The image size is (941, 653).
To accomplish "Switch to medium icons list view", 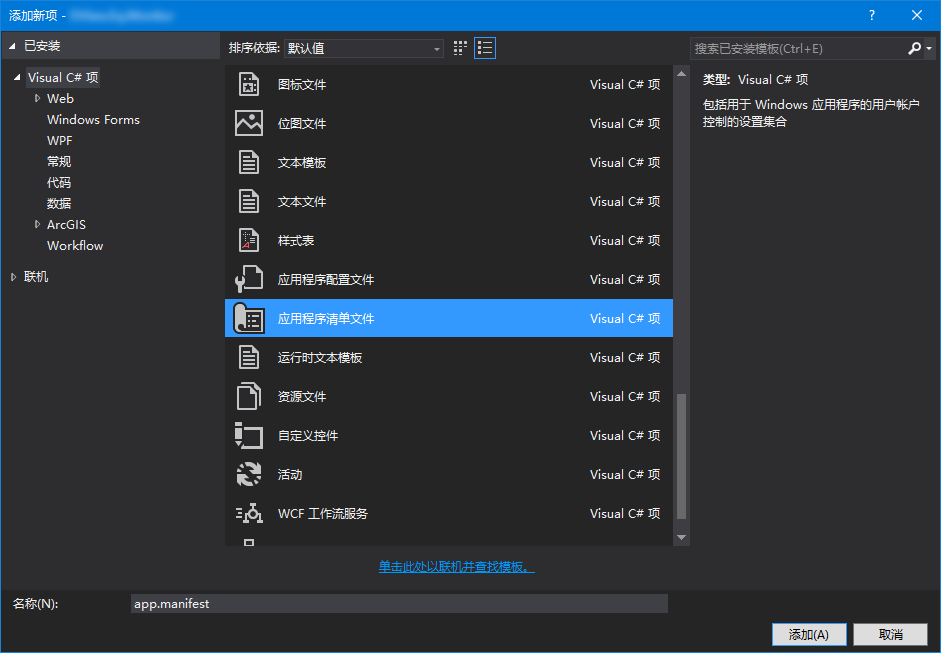I will [x=485, y=48].
